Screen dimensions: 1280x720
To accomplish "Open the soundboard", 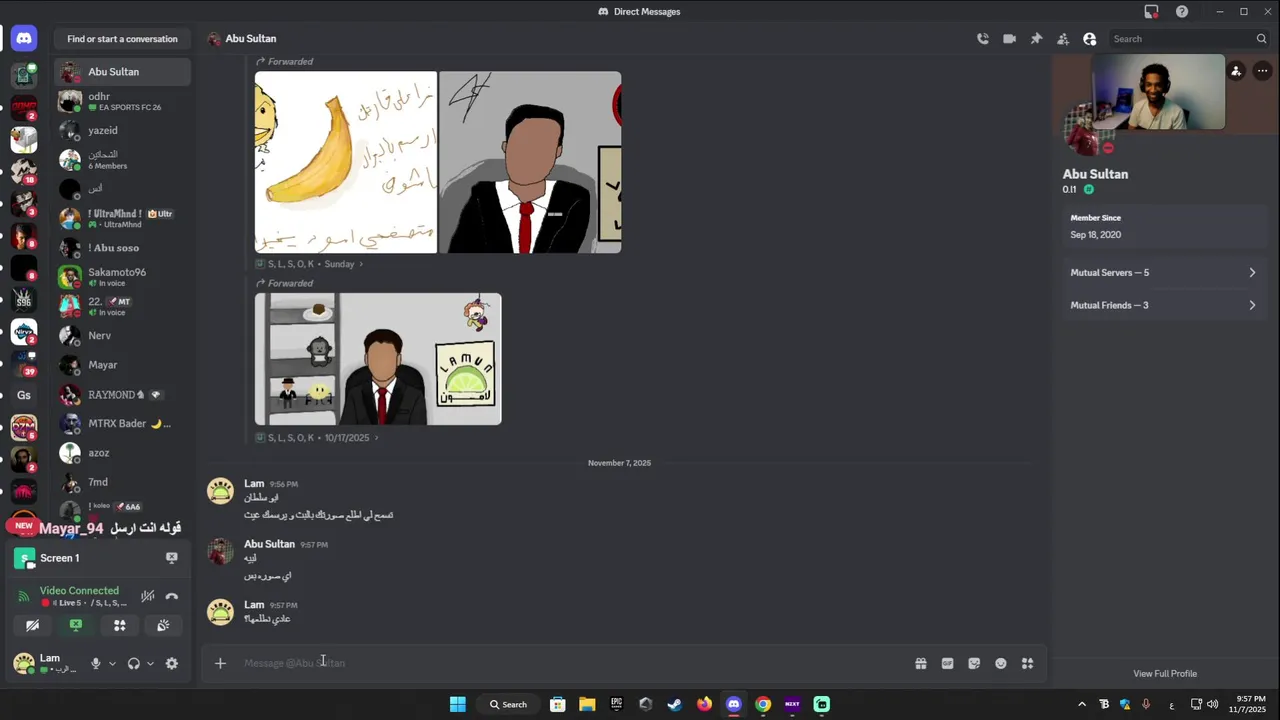I will 163,625.
